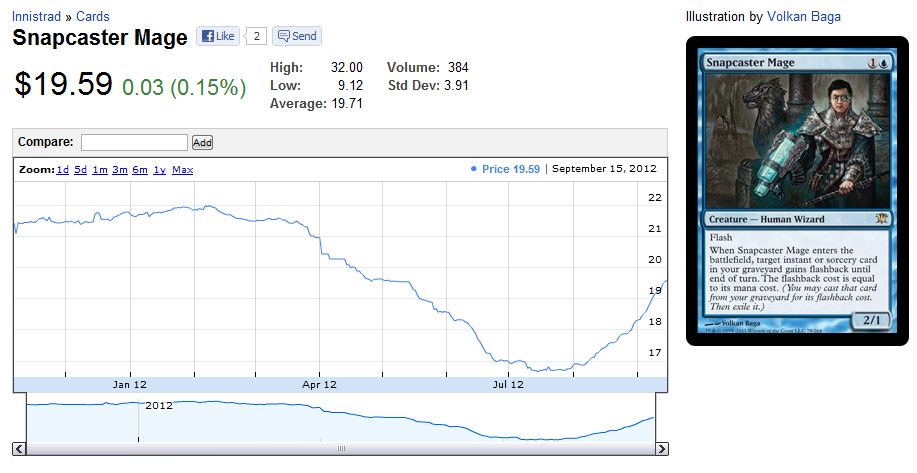The image size is (917, 473).
Task: Click the Snapcaster Mage card image
Action: 796,191
